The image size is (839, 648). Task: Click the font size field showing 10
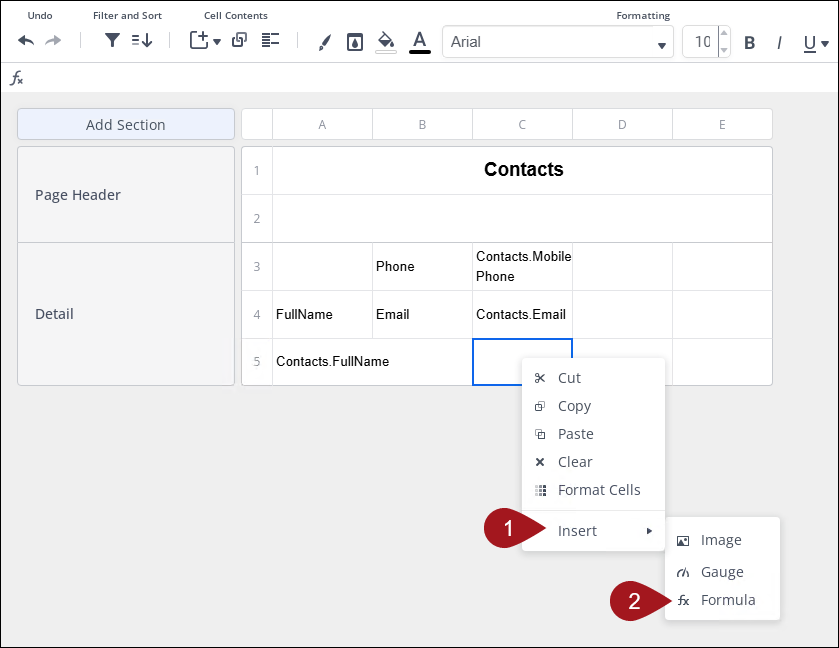(701, 42)
